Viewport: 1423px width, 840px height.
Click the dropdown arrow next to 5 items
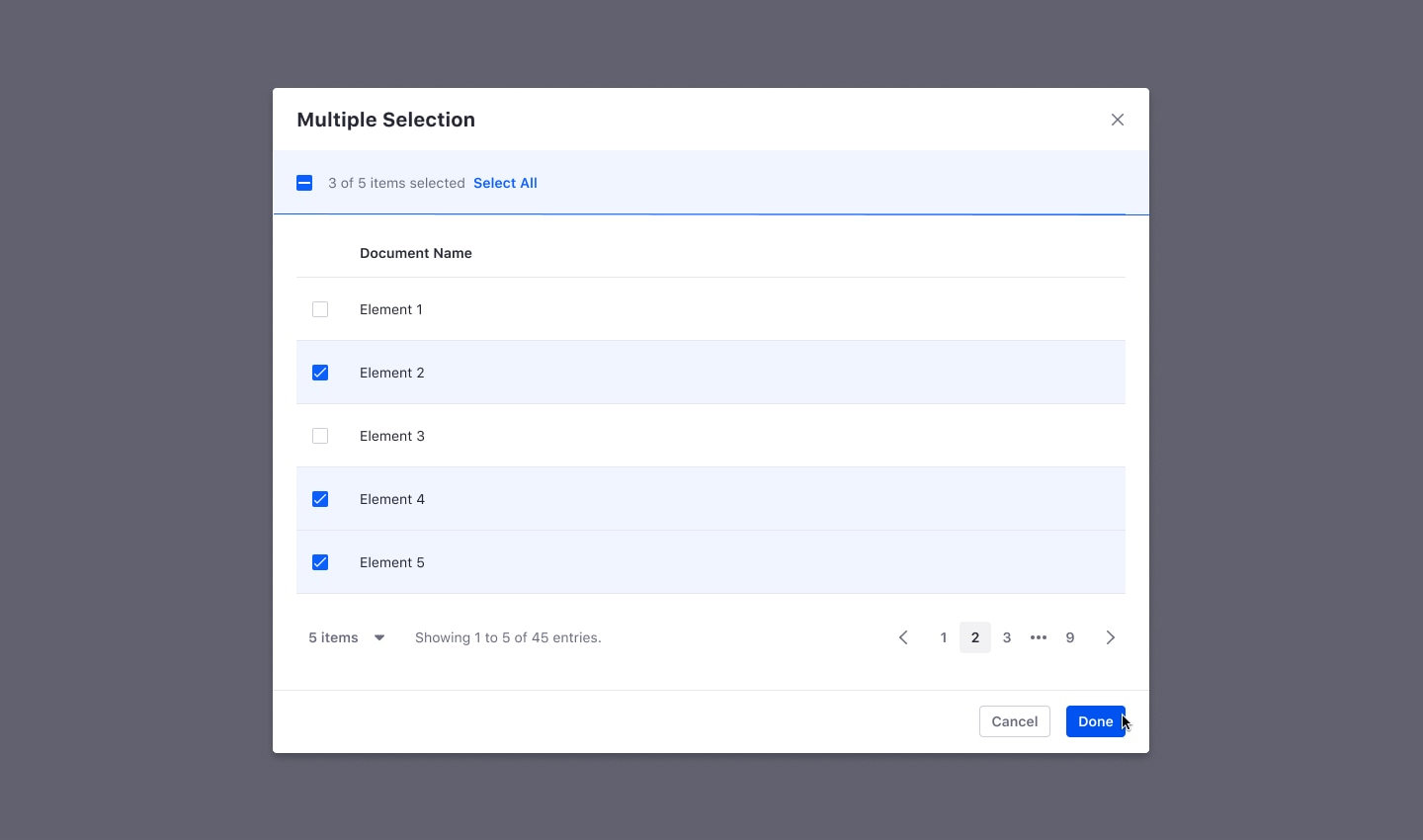379,637
